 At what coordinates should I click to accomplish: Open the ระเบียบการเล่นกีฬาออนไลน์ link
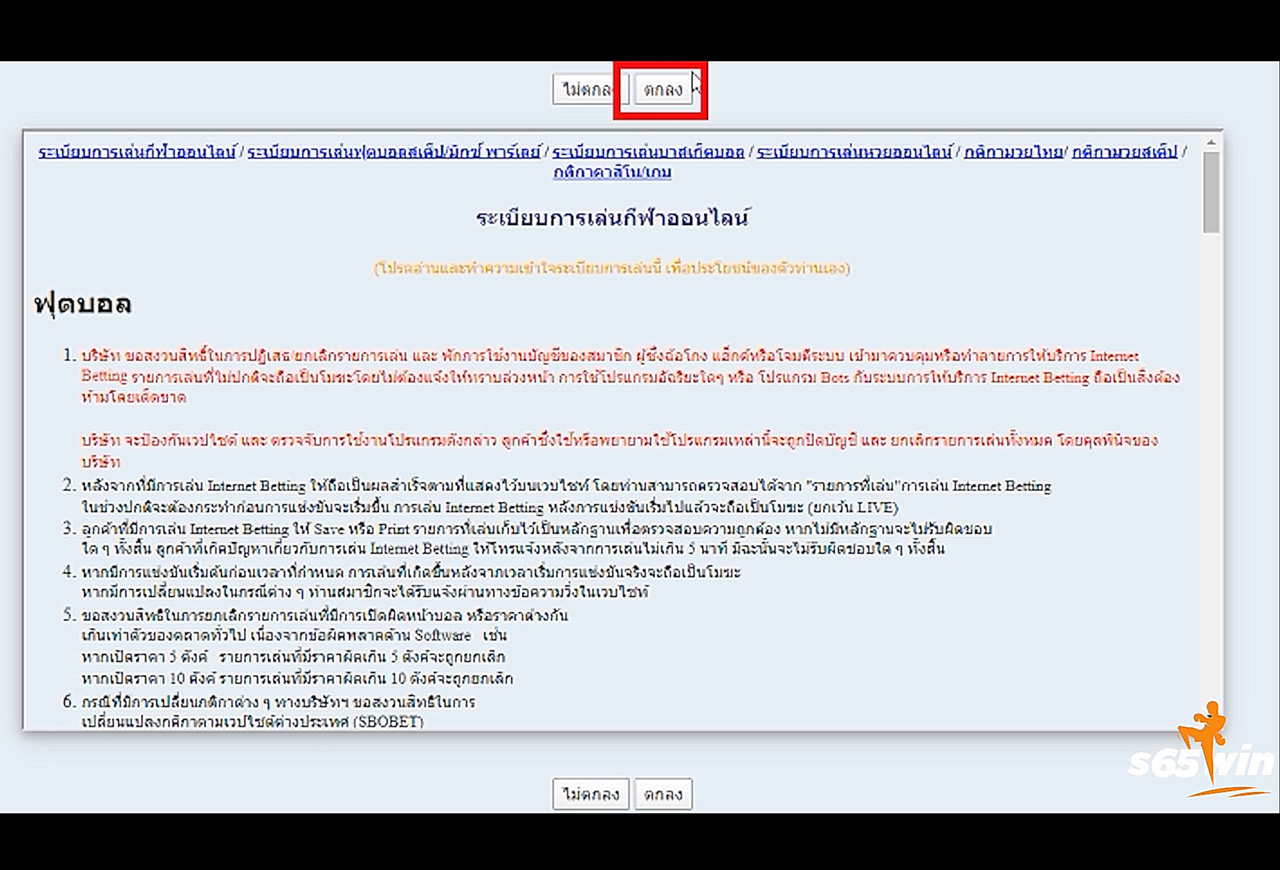(137, 152)
